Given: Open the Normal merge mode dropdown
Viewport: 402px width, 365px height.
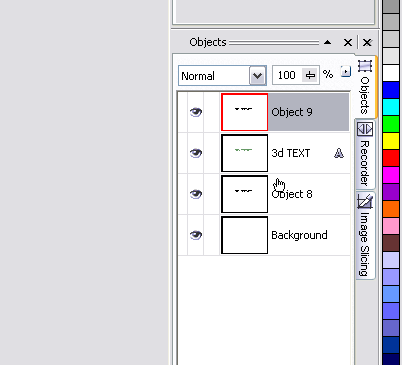Looking at the screenshot, I should click(258, 76).
